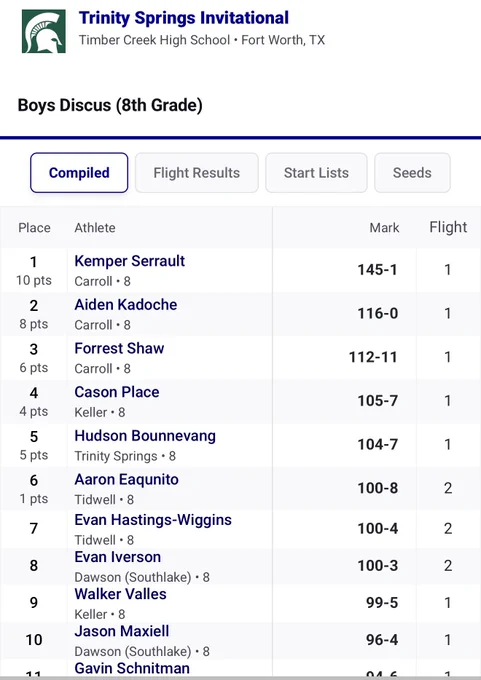Open Hudson Bounnevang's athlete link
The height and width of the screenshot is (680, 481).
coord(145,436)
